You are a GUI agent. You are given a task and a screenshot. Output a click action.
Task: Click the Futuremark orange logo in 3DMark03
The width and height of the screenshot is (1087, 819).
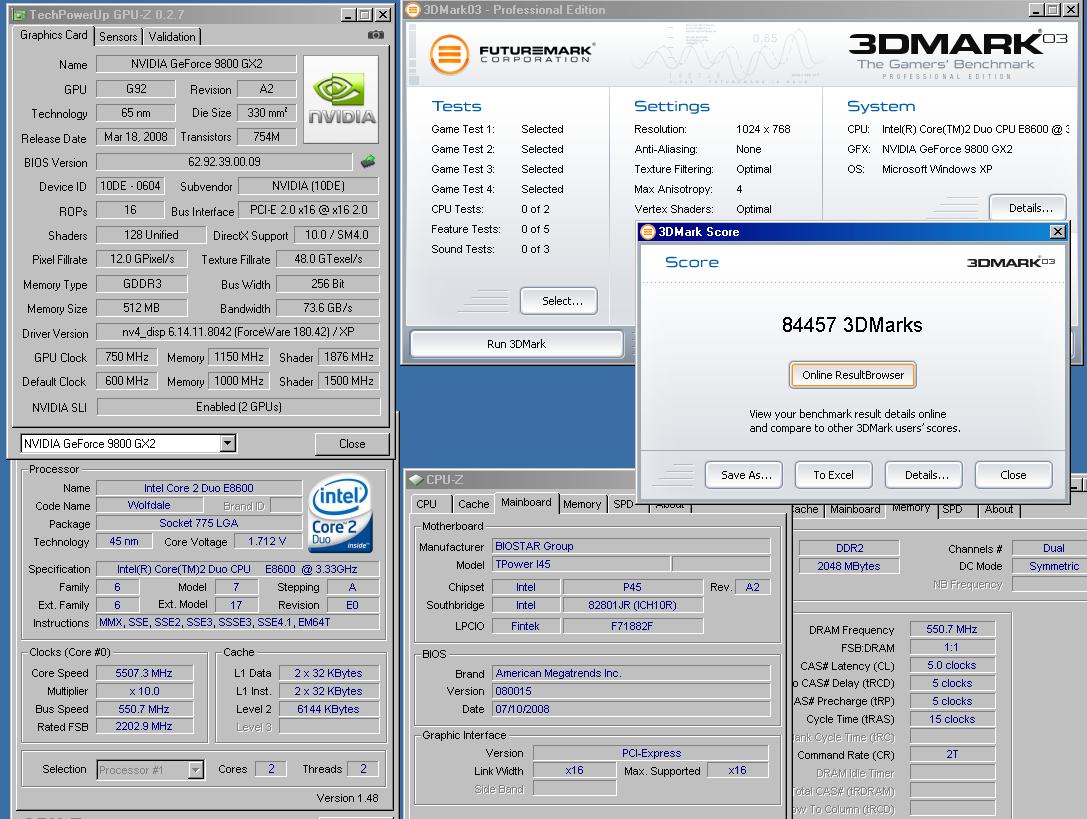449,54
